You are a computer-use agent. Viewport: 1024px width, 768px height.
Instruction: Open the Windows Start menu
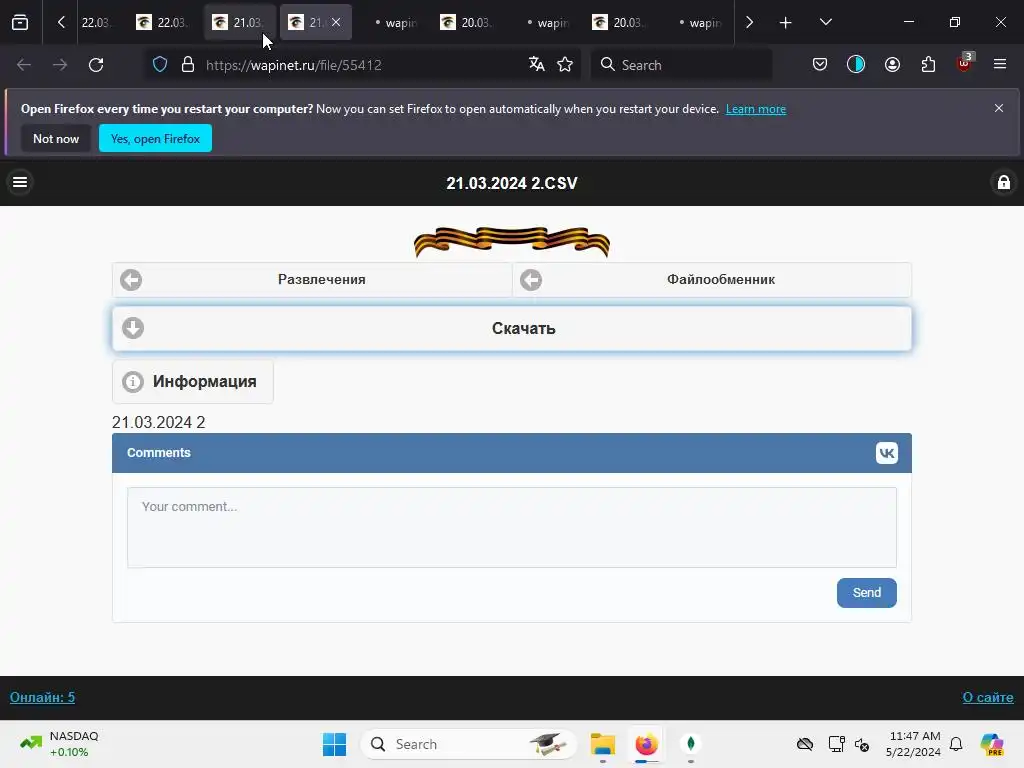334,744
